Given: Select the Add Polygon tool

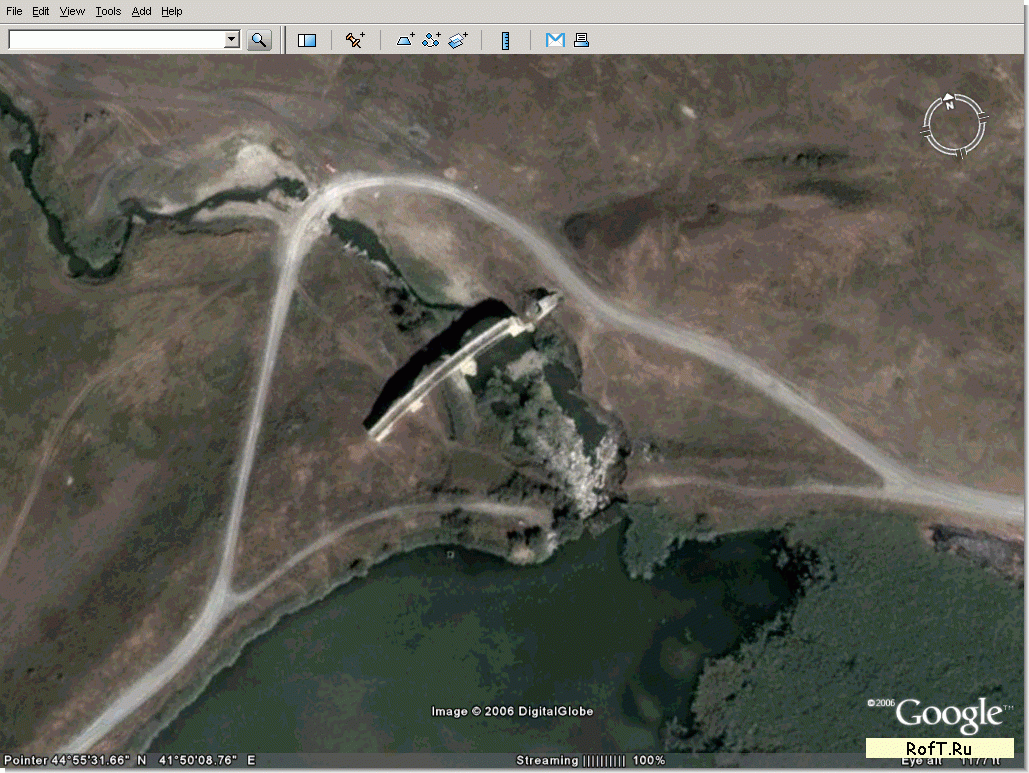Looking at the screenshot, I should pyautogui.click(x=406, y=40).
